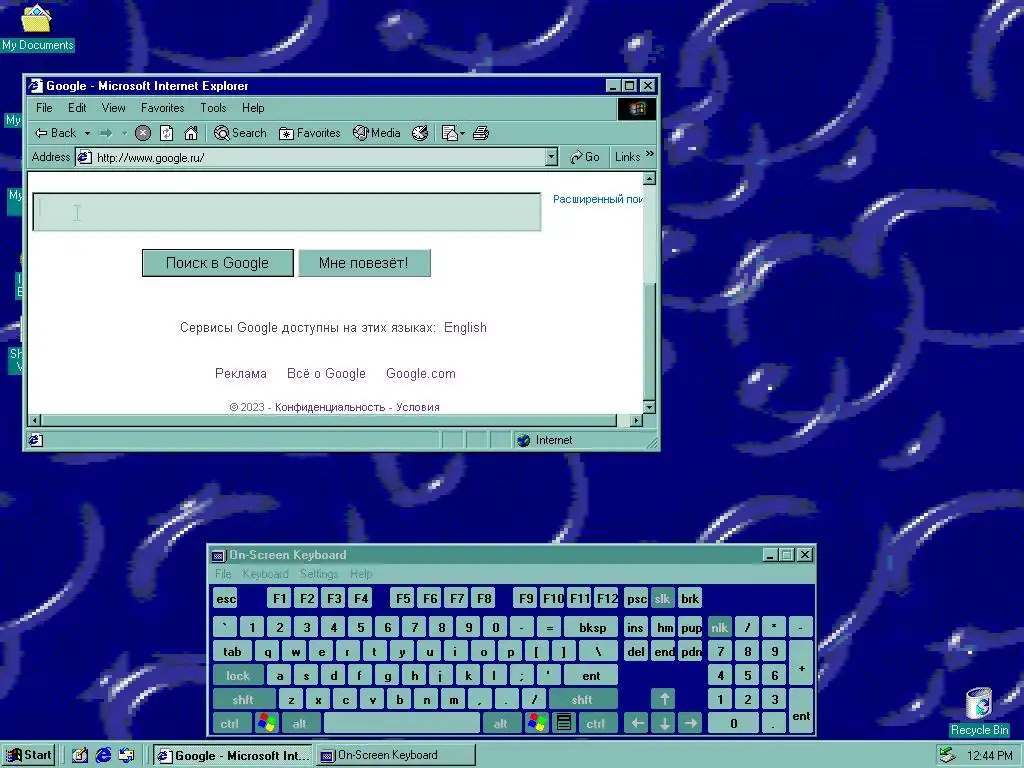Viewport: 1024px width, 768px height.
Task: Open the Favorites toolbar button
Action: click(x=310, y=133)
